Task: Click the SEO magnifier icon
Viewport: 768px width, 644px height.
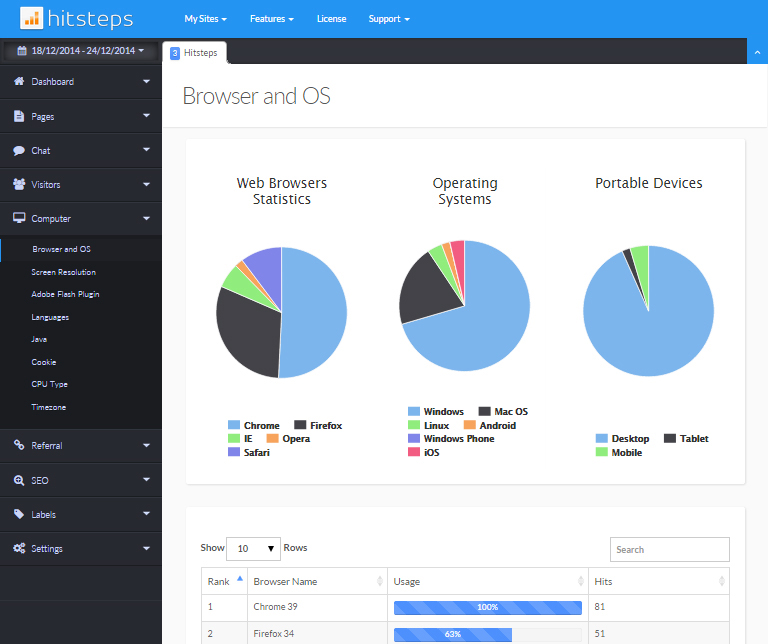Action: click(19, 480)
